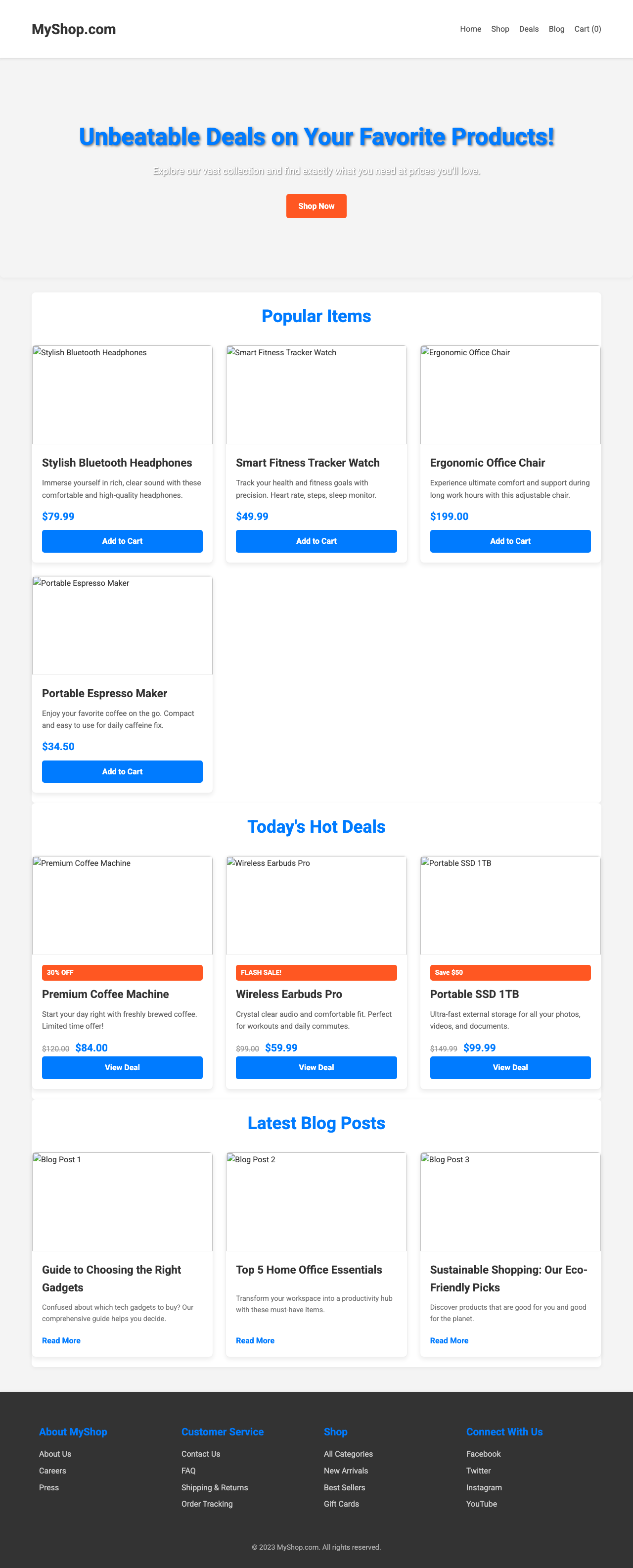Open New Arrivals in footer Shop section
This screenshot has height=1568, width=633.
[345, 1470]
